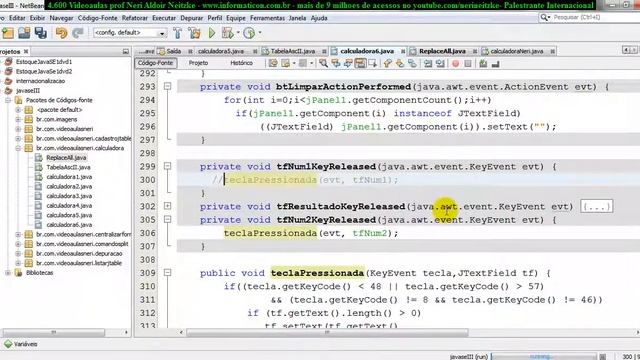Open dropdown arrow next to Profile Project

coord(260,33)
